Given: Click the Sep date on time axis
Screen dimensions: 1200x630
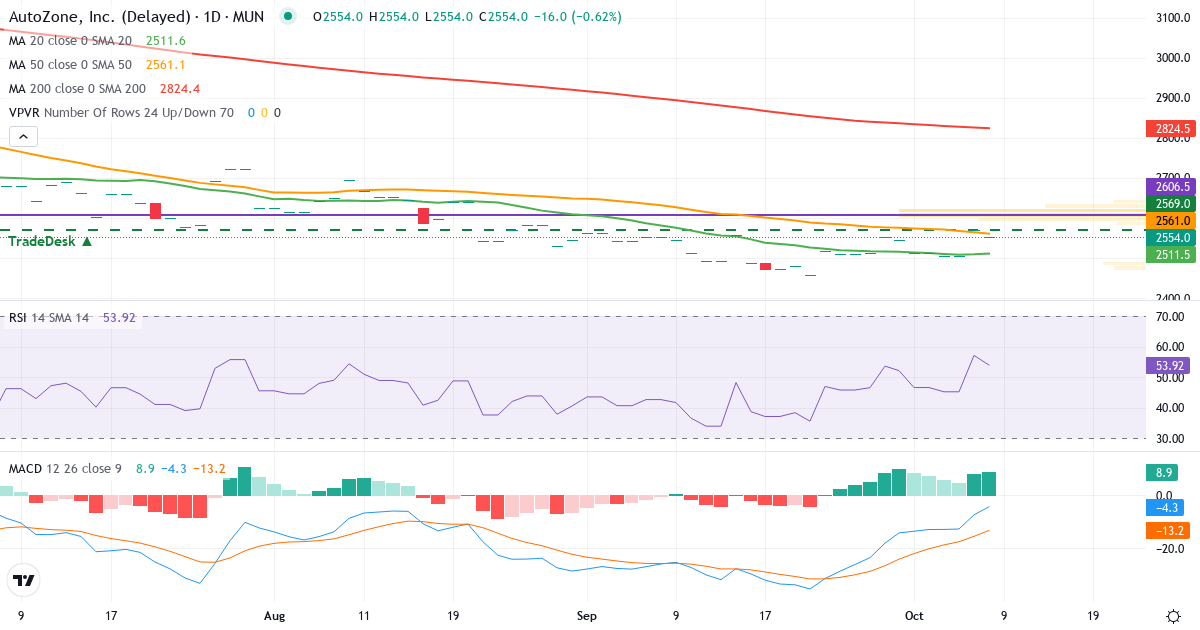Looking at the screenshot, I should tap(588, 616).
